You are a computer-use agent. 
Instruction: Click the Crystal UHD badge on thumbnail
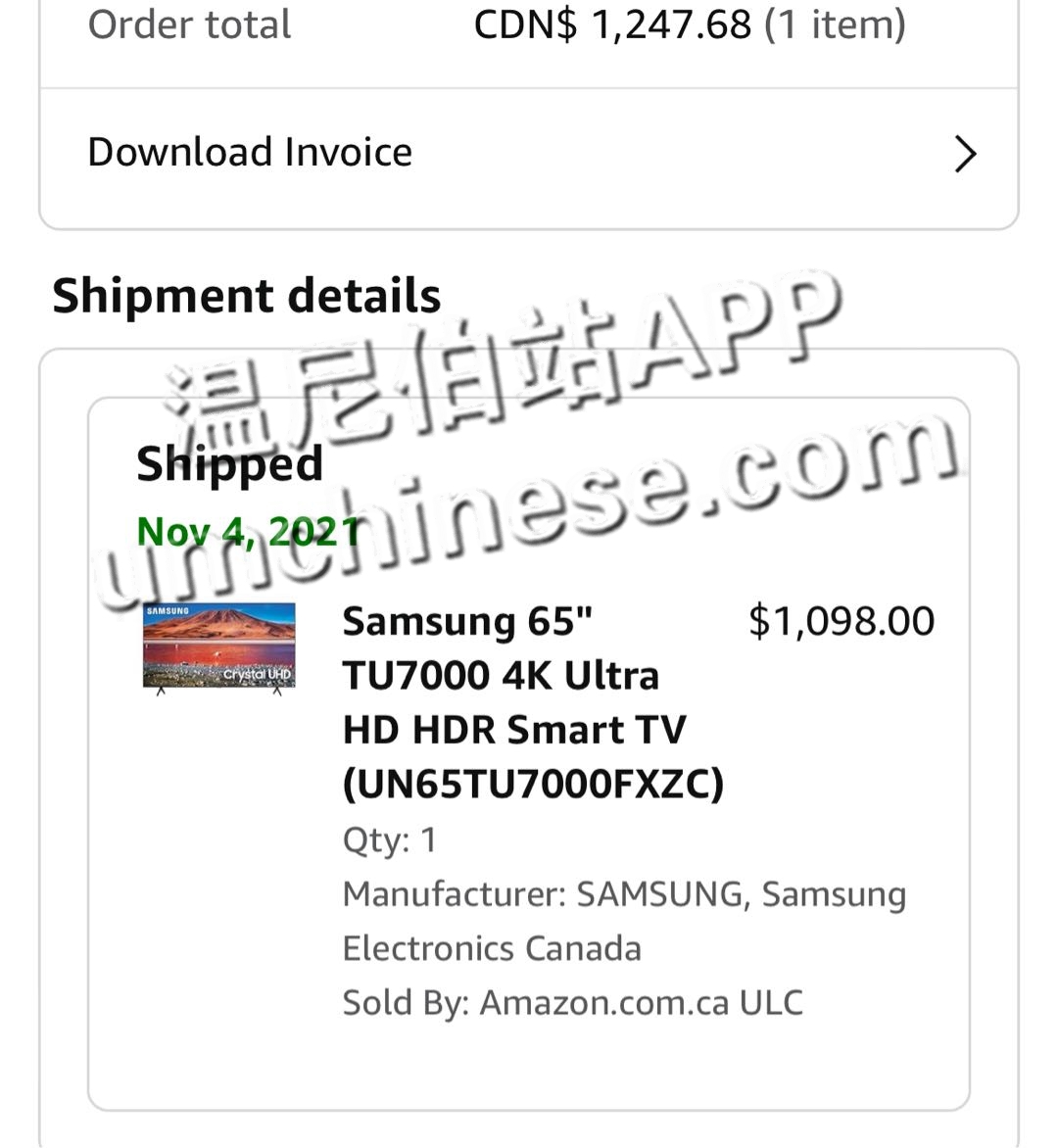click(257, 675)
